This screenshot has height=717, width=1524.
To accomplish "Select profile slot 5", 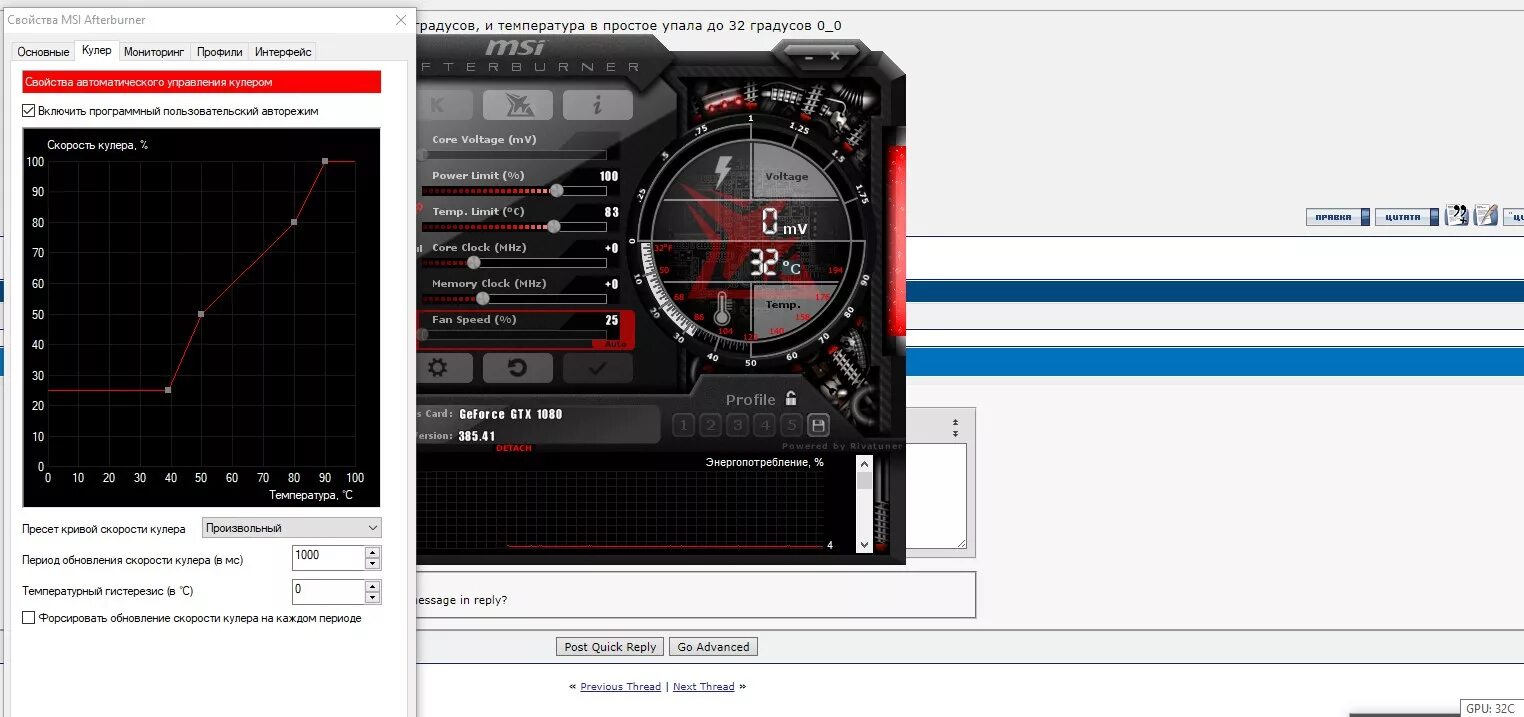I will point(791,425).
